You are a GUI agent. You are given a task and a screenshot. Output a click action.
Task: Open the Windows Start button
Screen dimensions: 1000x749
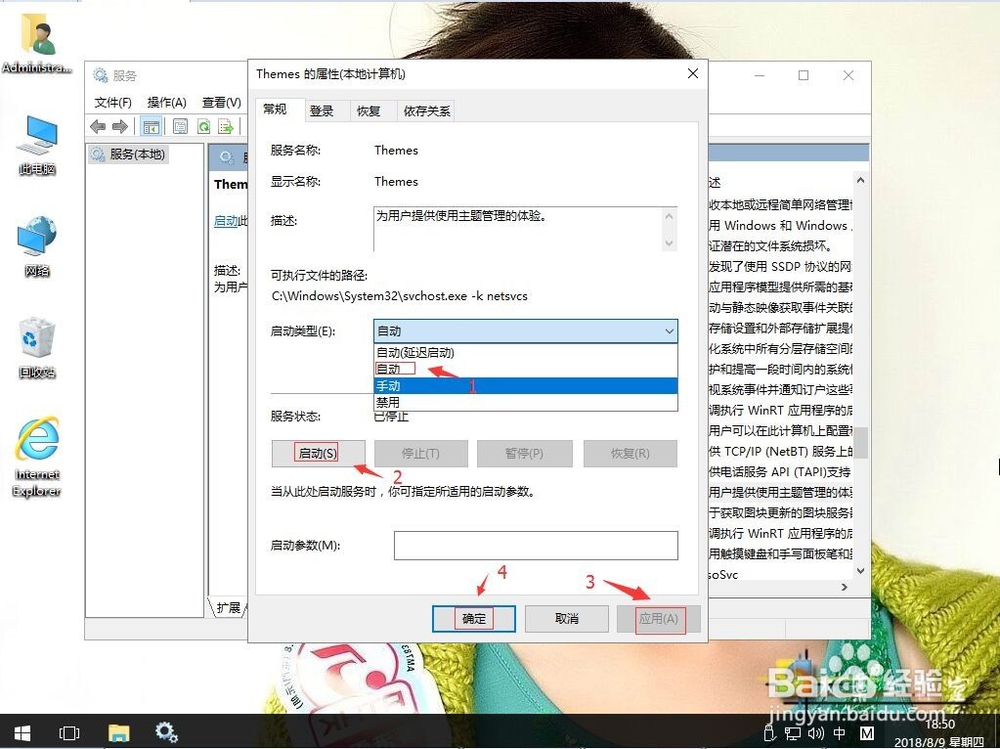(22, 732)
